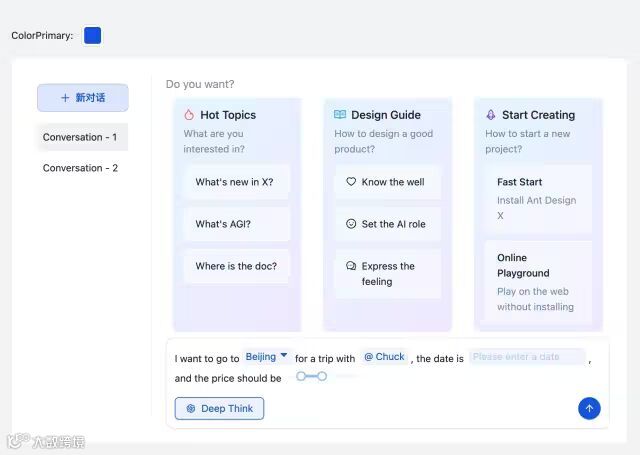Click the smiley icon beside Set the AI role

(x=351, y=224)
